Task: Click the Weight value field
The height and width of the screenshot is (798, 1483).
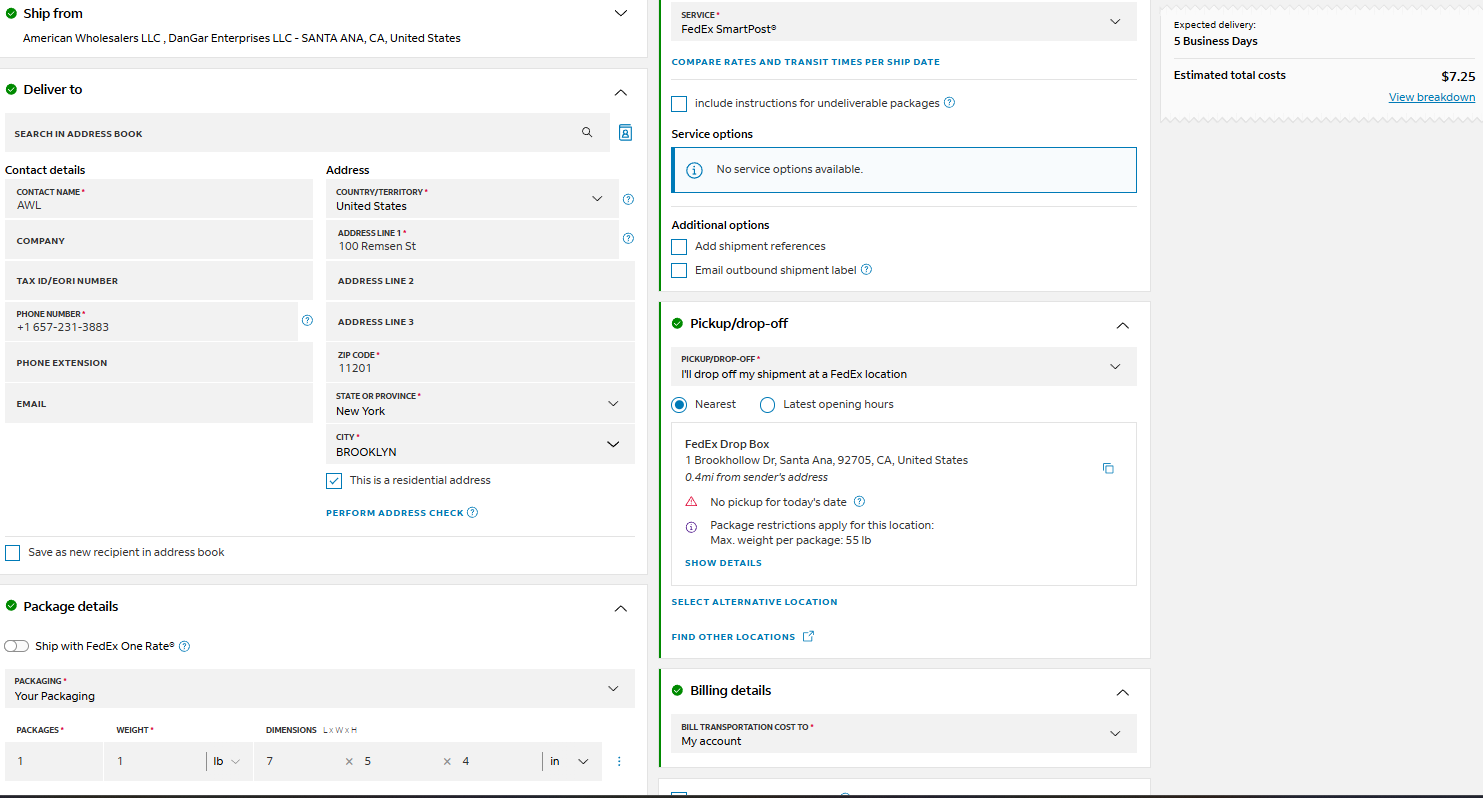Action: pyautogui.click(x=154, y=761)
